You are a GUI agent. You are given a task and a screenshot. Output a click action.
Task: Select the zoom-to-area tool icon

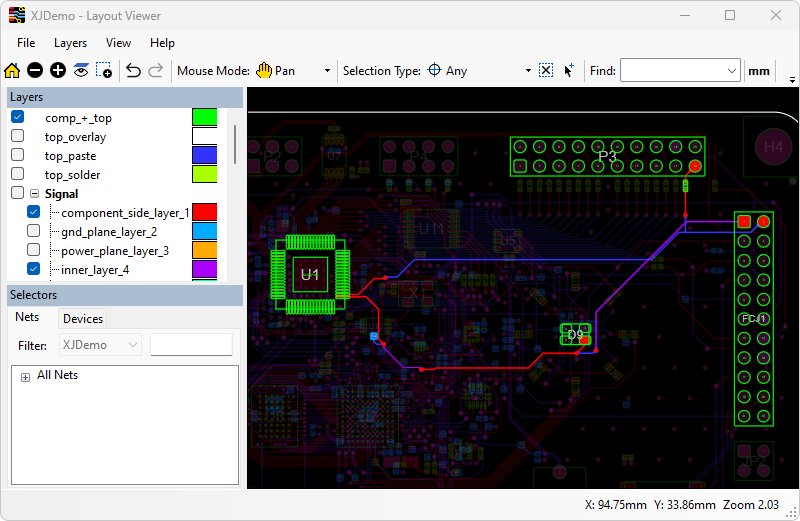(x=104, y=71)
